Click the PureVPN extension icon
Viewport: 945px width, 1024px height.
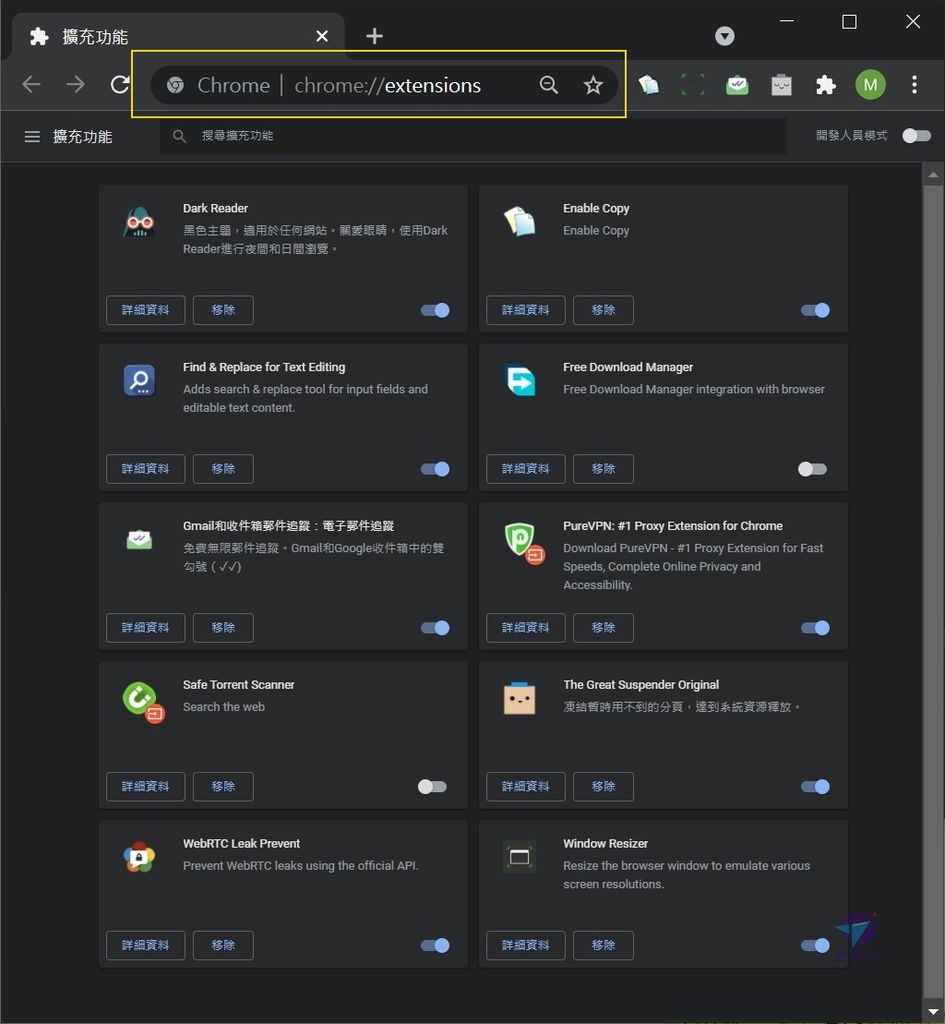point(524,542)
